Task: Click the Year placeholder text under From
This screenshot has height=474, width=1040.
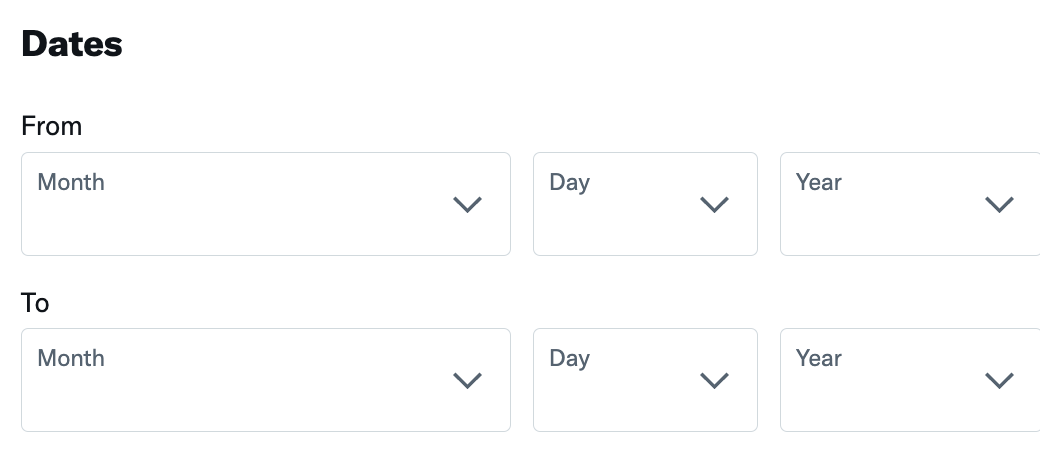Action: 819,182
